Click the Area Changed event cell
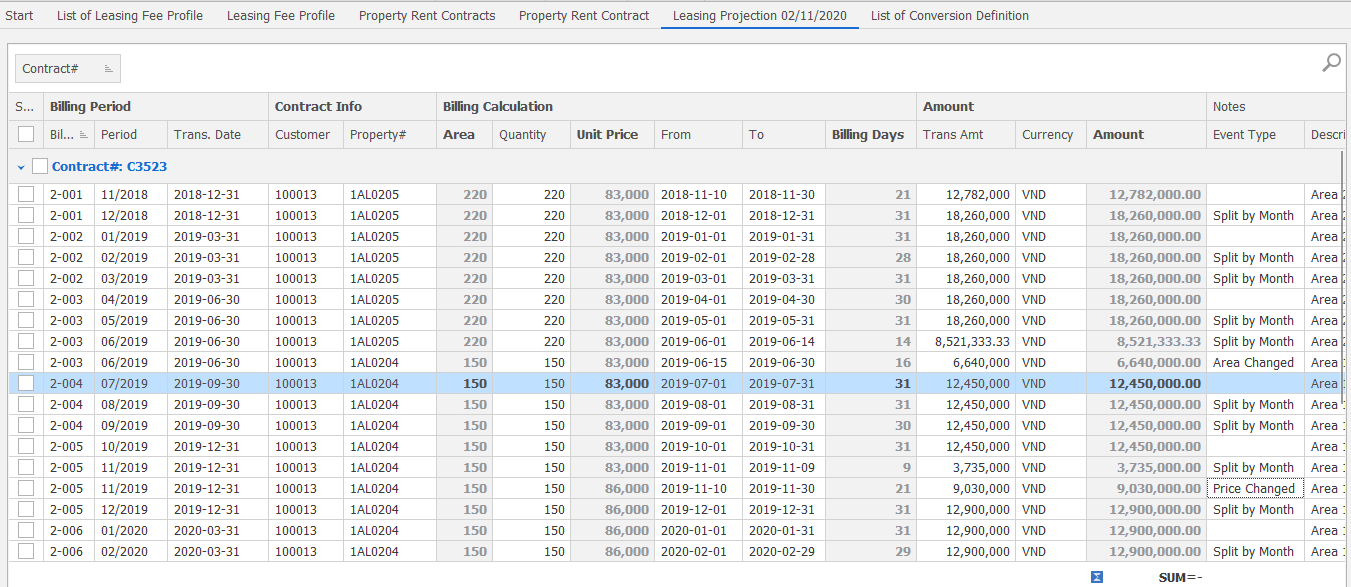1351x587 pixels. (1253, 363)
